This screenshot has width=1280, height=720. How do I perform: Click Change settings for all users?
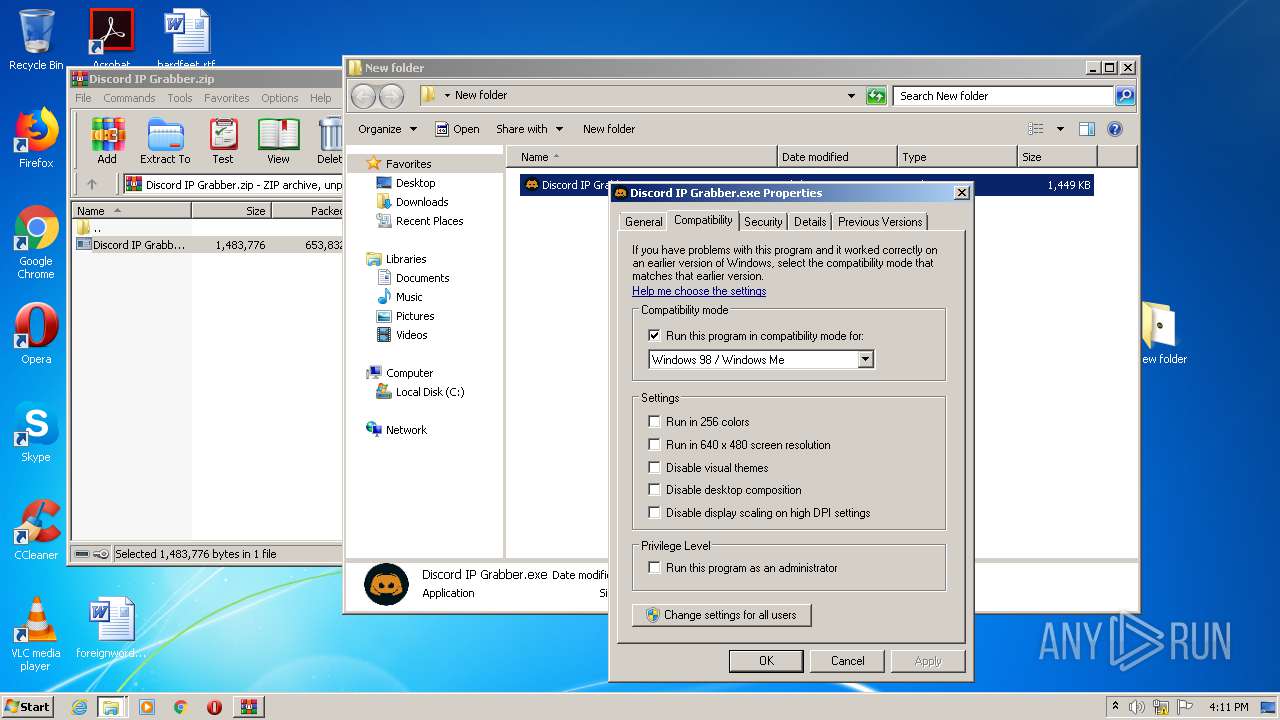coord(721,615)
